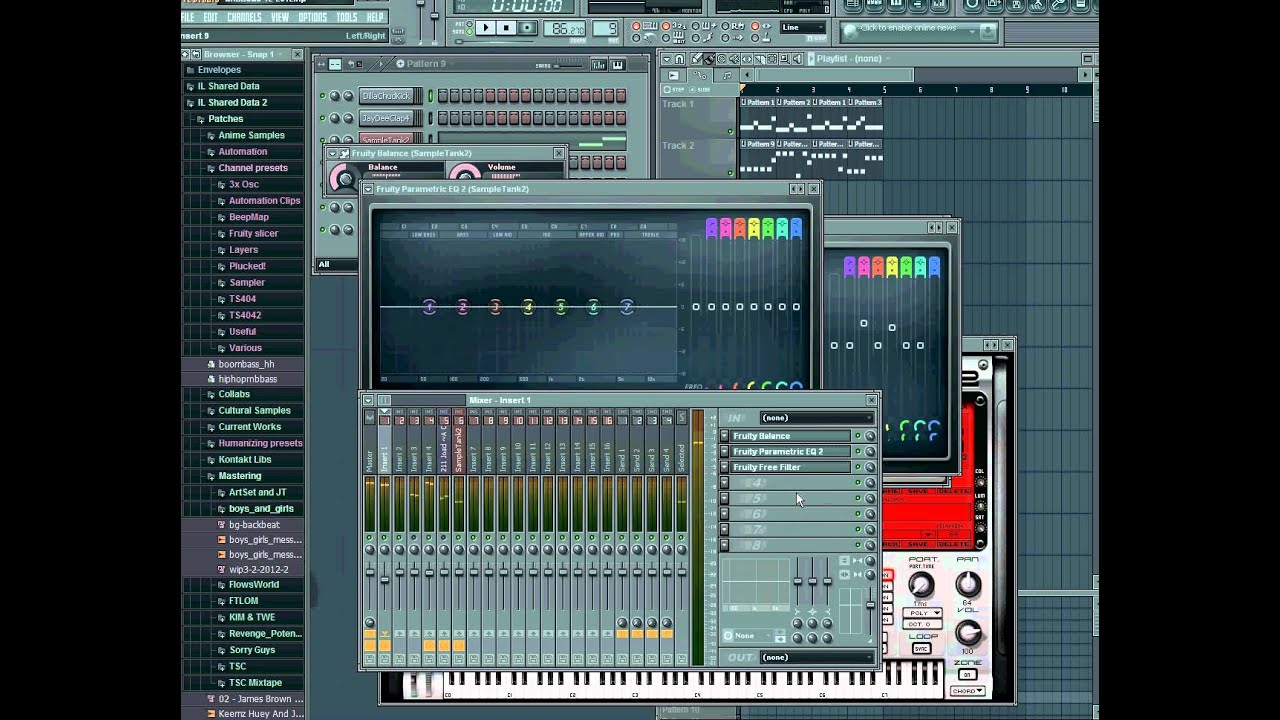Select the playlist mute tool
Viewport: 1280px width, 720px height.
734,59
